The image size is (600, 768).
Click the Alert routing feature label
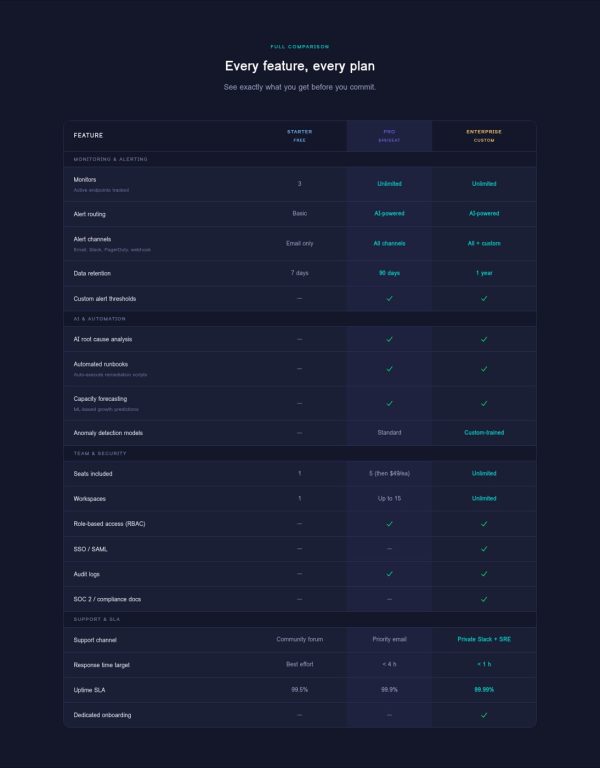pos(89,214)
